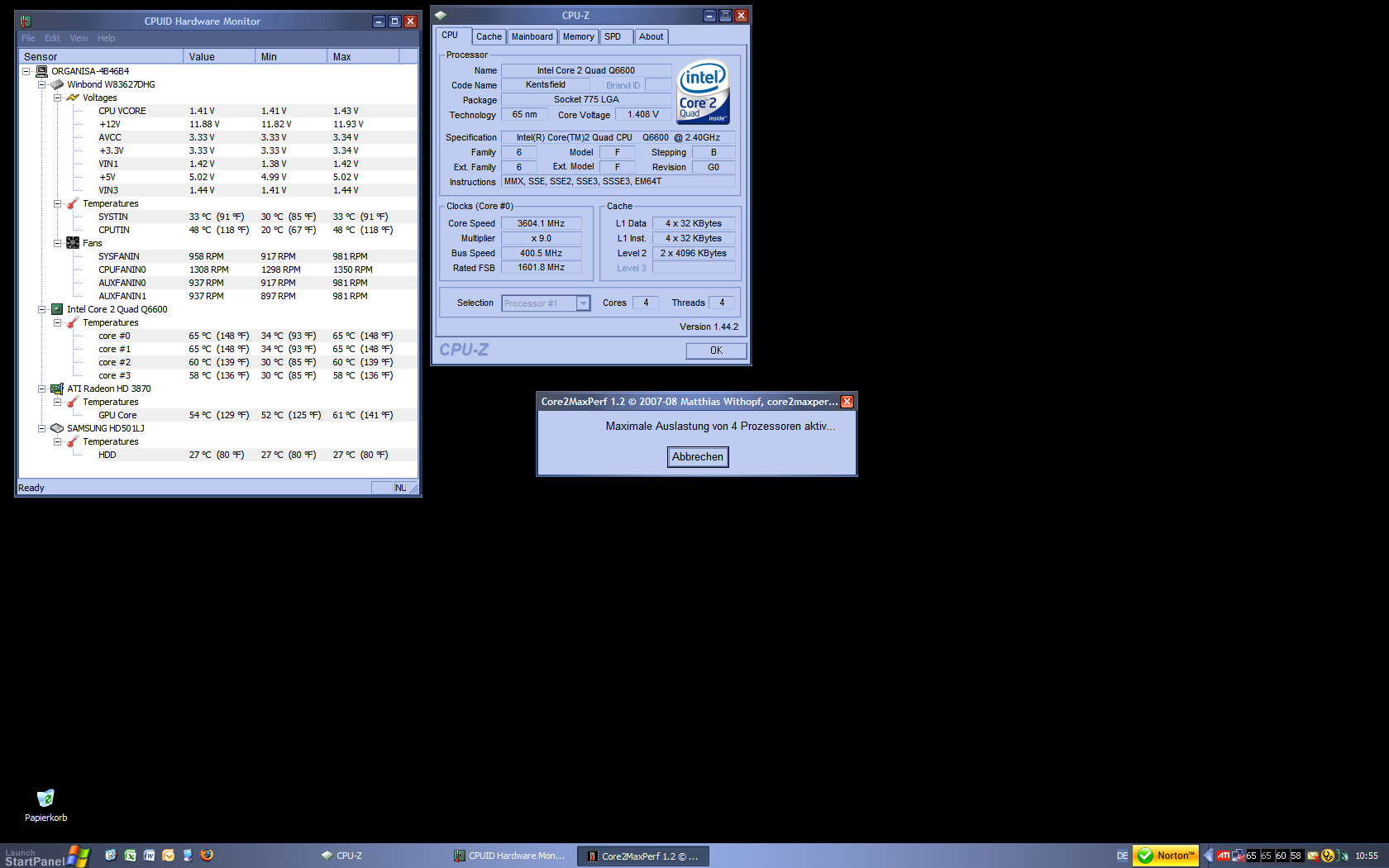Screen dimensions: 1389x868
Task: Collapse the SAMSUNG HD501LJ node
Action: click(x=41, y=428)
